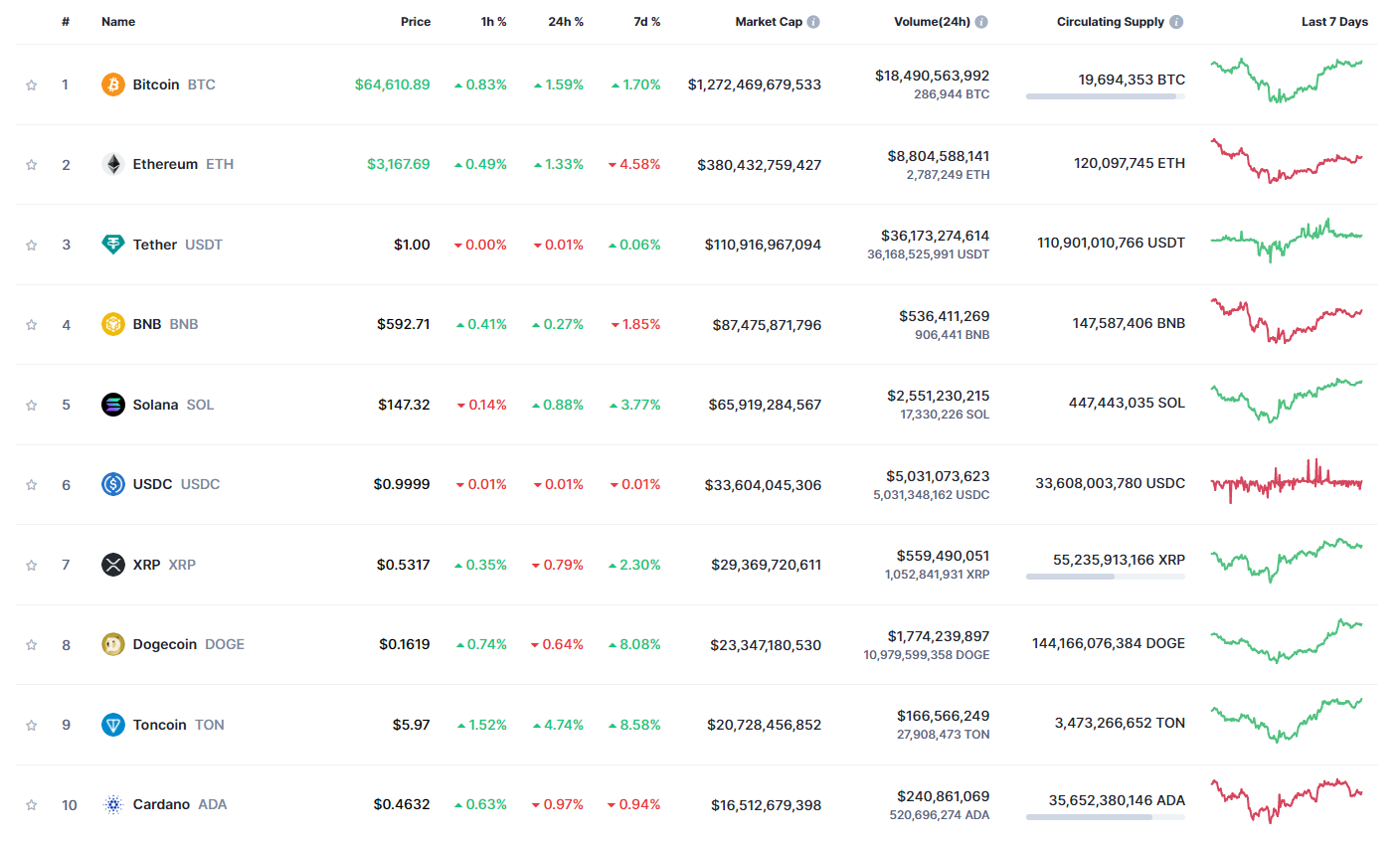Image resolution: width=1400 pixels, height=843 pixels.
Task: Sort table by Price column header
Action: click(416, 22)
